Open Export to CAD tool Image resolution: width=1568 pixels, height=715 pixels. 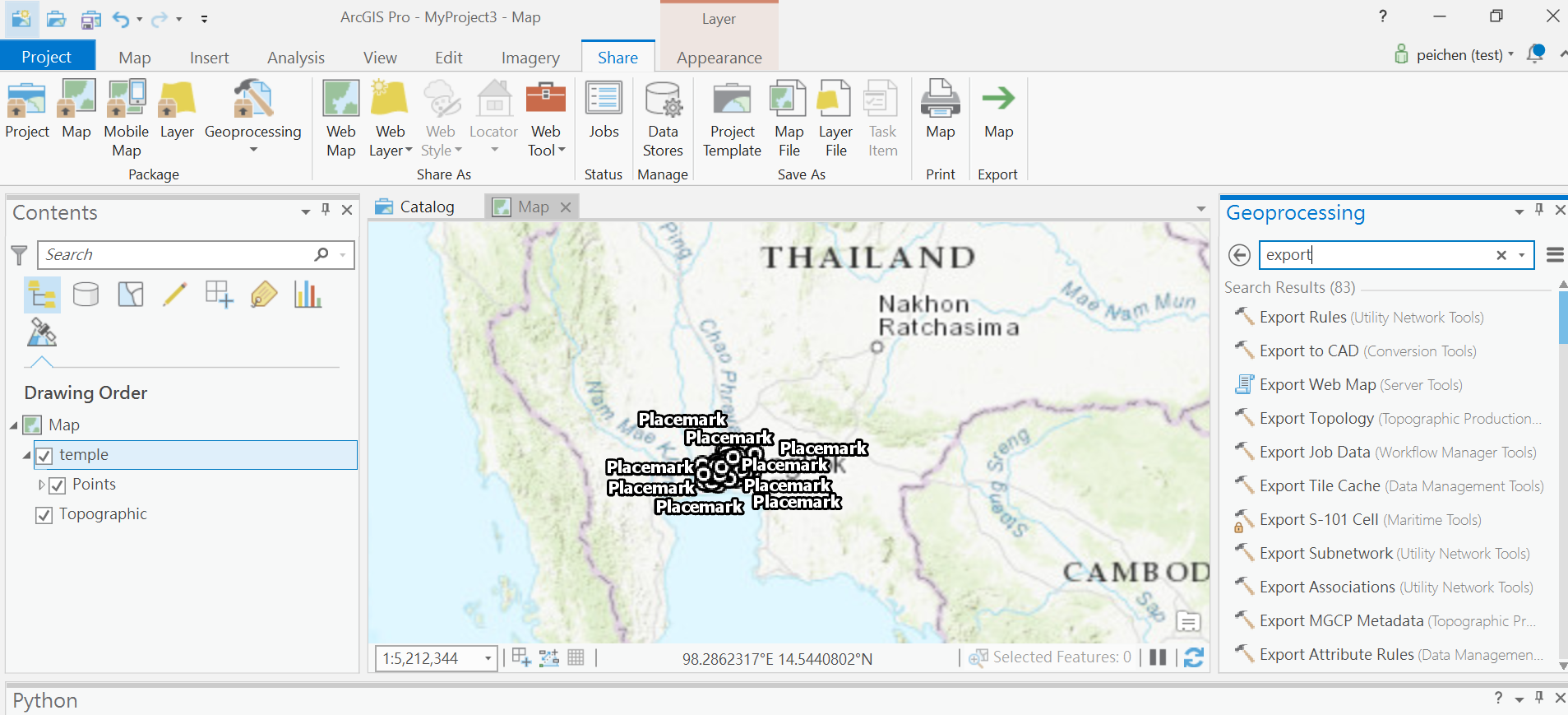click(x=1368, y=351)
